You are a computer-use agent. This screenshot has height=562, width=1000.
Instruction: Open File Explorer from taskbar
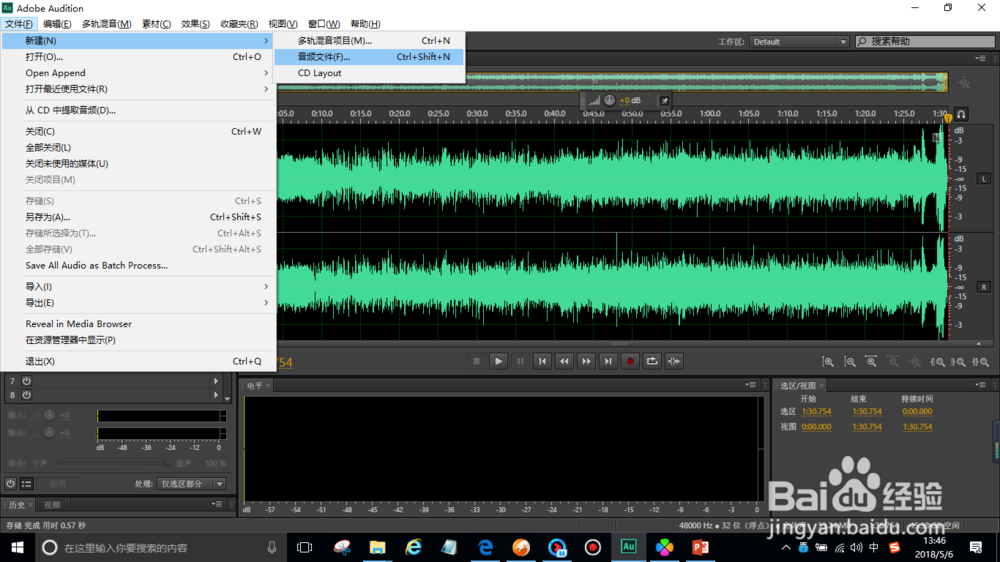coord(377,547)
